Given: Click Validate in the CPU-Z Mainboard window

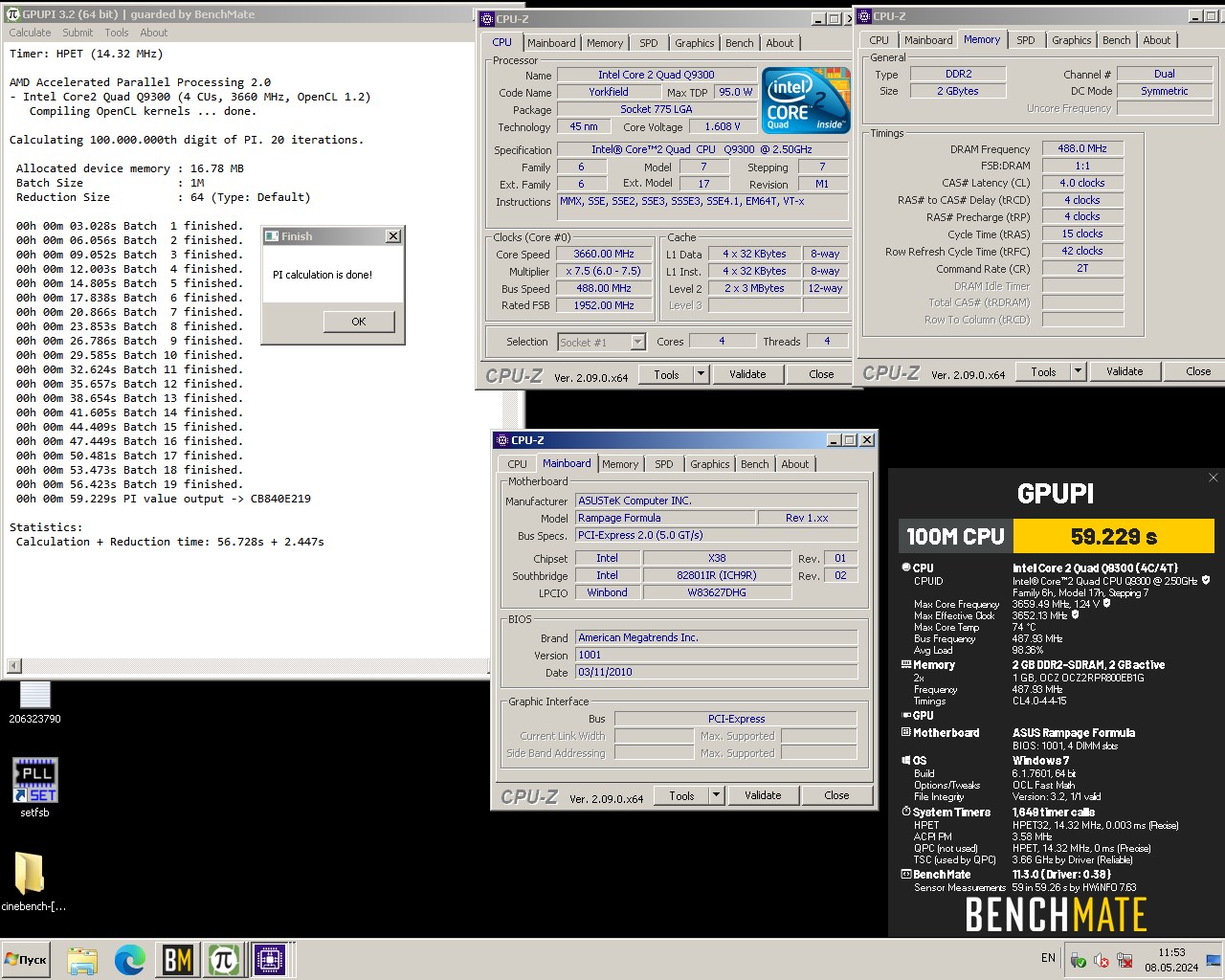Looking at the screenshot, I should pos(763,795).
